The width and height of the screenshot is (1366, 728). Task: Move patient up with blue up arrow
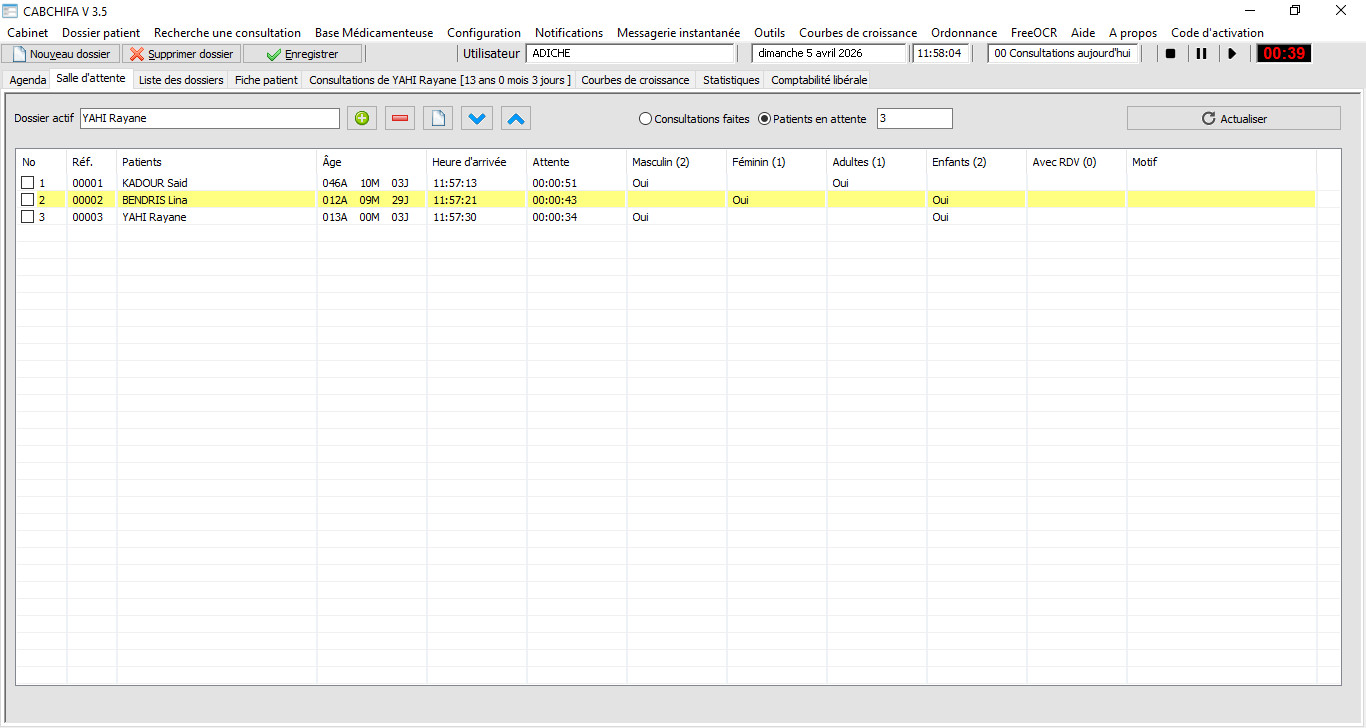(516, 119)
